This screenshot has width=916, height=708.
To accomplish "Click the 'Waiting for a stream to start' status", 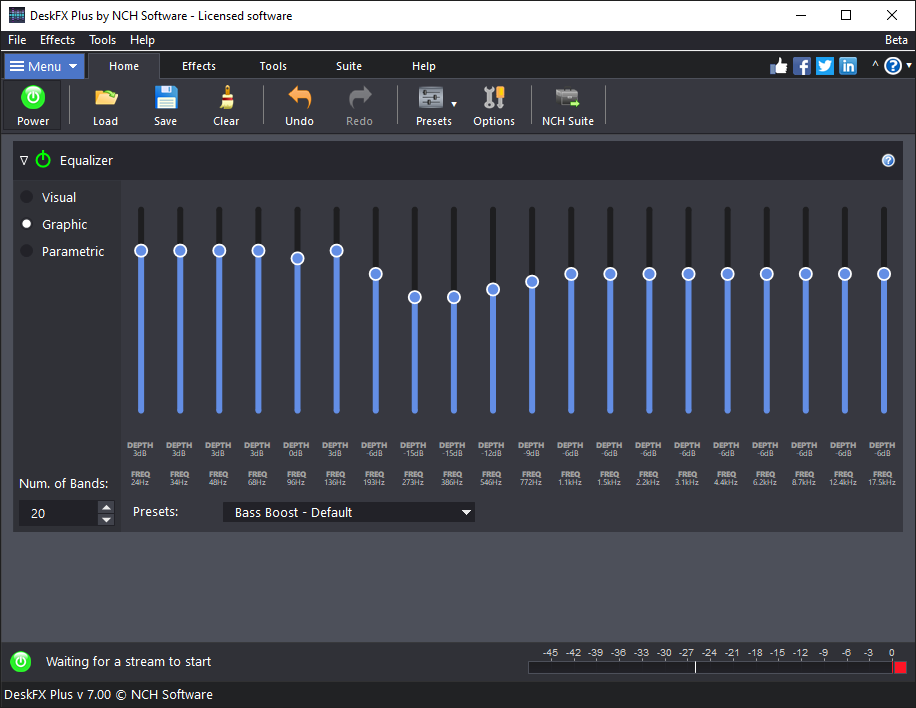I will coord(129,661).
